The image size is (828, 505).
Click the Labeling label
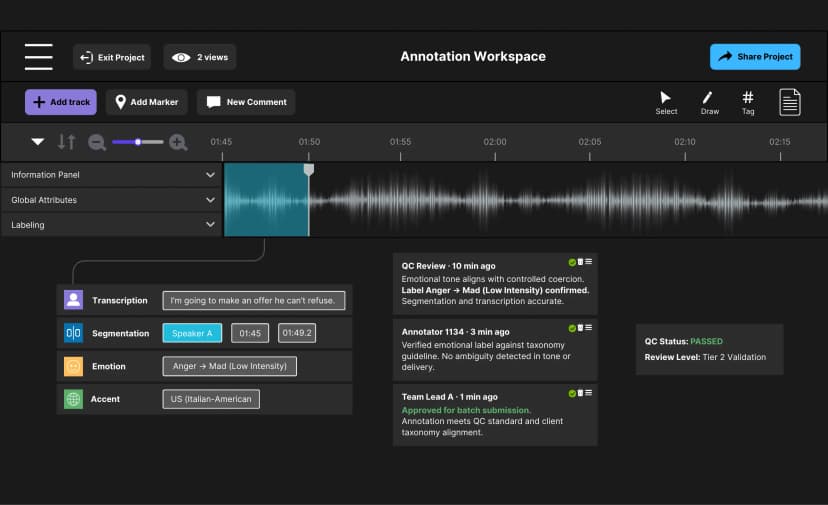28,225
